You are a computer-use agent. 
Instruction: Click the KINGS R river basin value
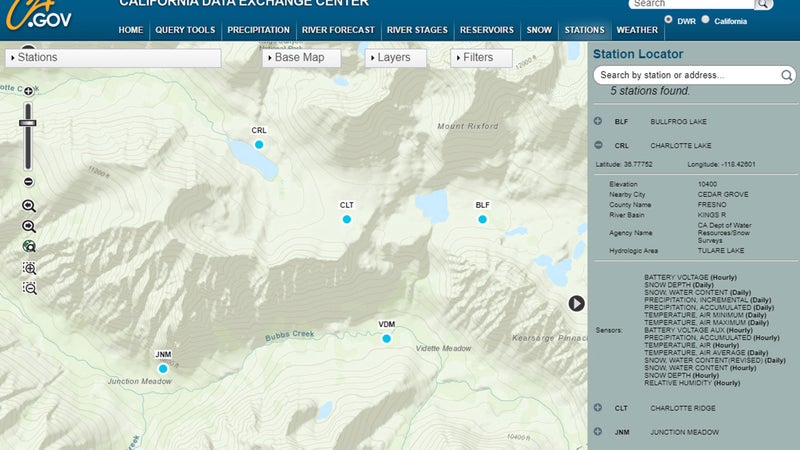tap(711, 215)
